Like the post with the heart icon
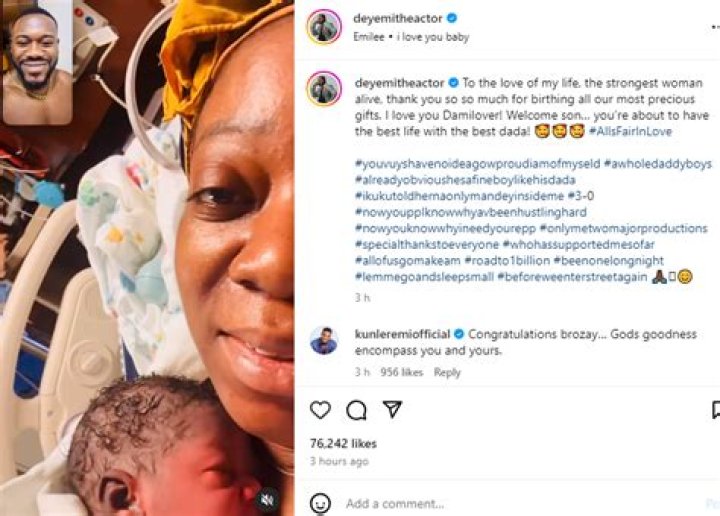Screen dimensions: 720x516 tap(320, 410)
